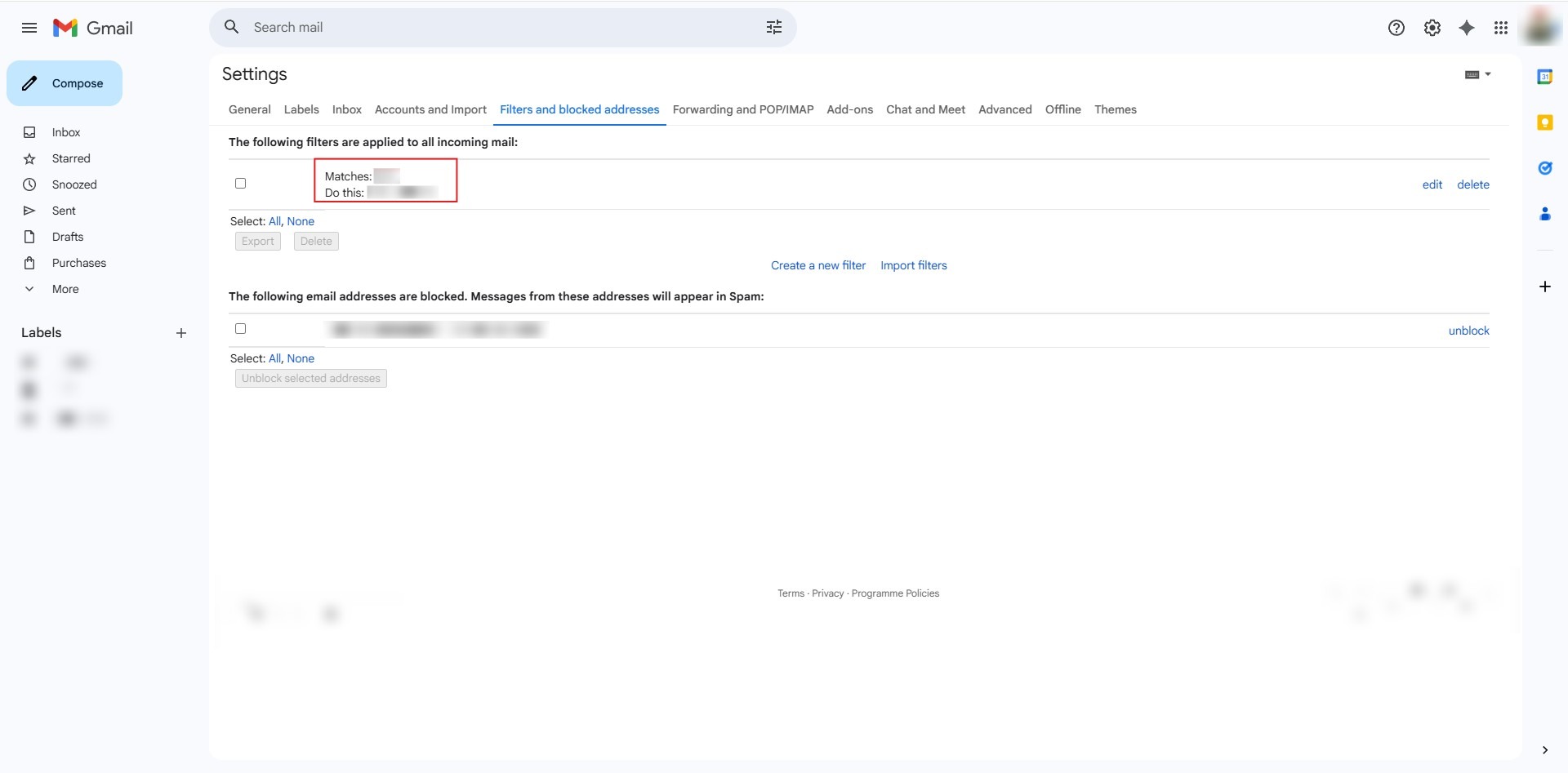Image resolution: width=1568 pixels, height=773 pixels.
Task: Tick the checkbox for the first filter
Action: click(240, 184)
